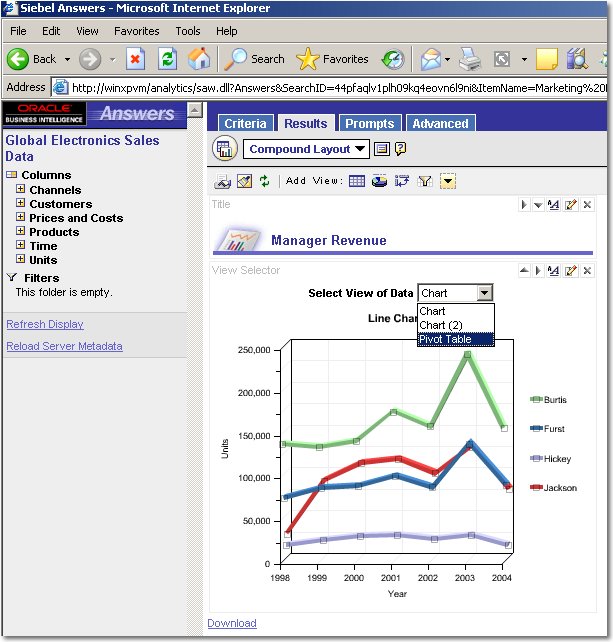Open the Favorites menu
Viewport: 613px width, 642px height.
click(x=137, y=31)
